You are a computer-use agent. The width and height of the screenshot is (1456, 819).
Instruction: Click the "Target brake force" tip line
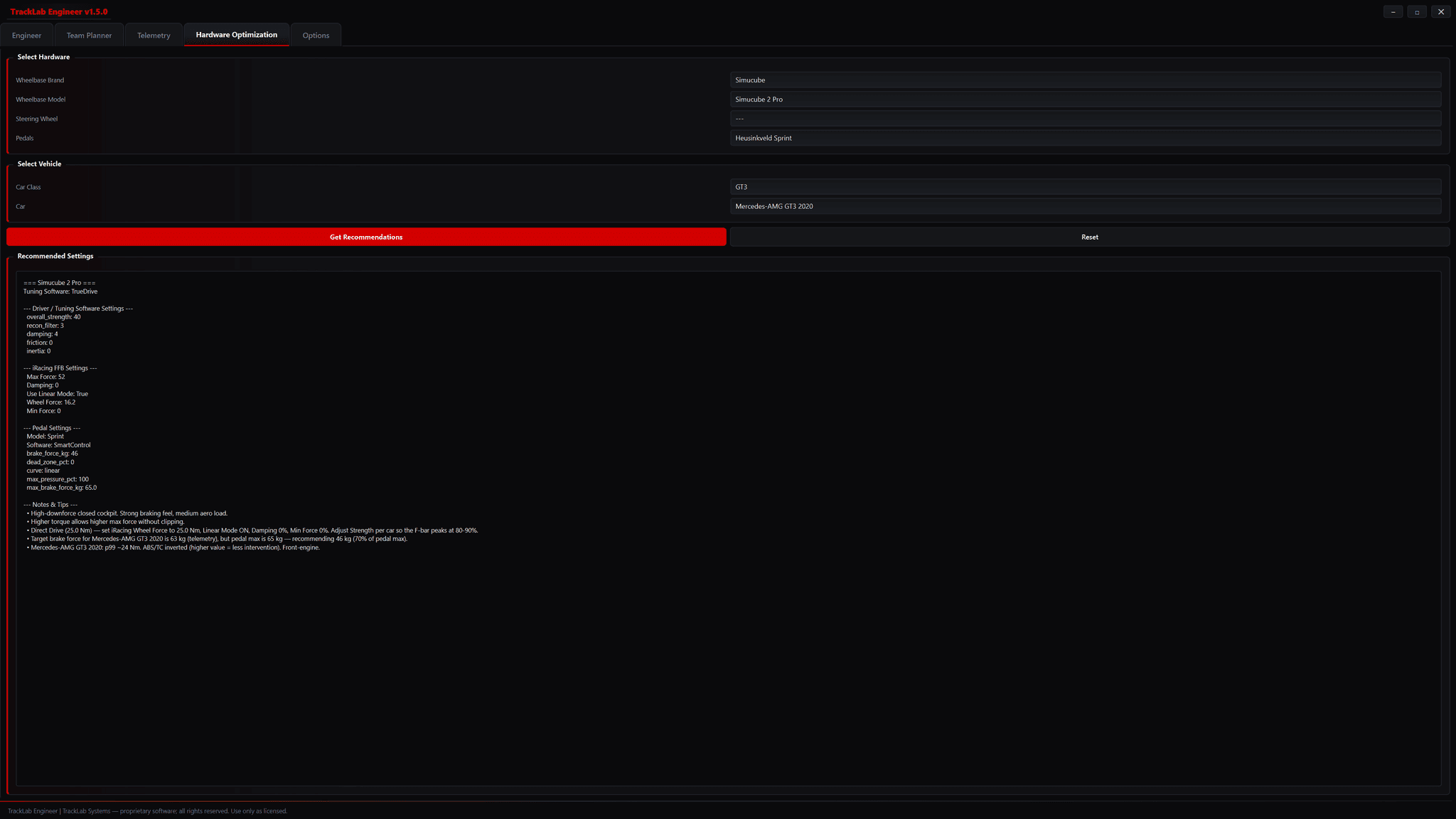click(217, 539)
